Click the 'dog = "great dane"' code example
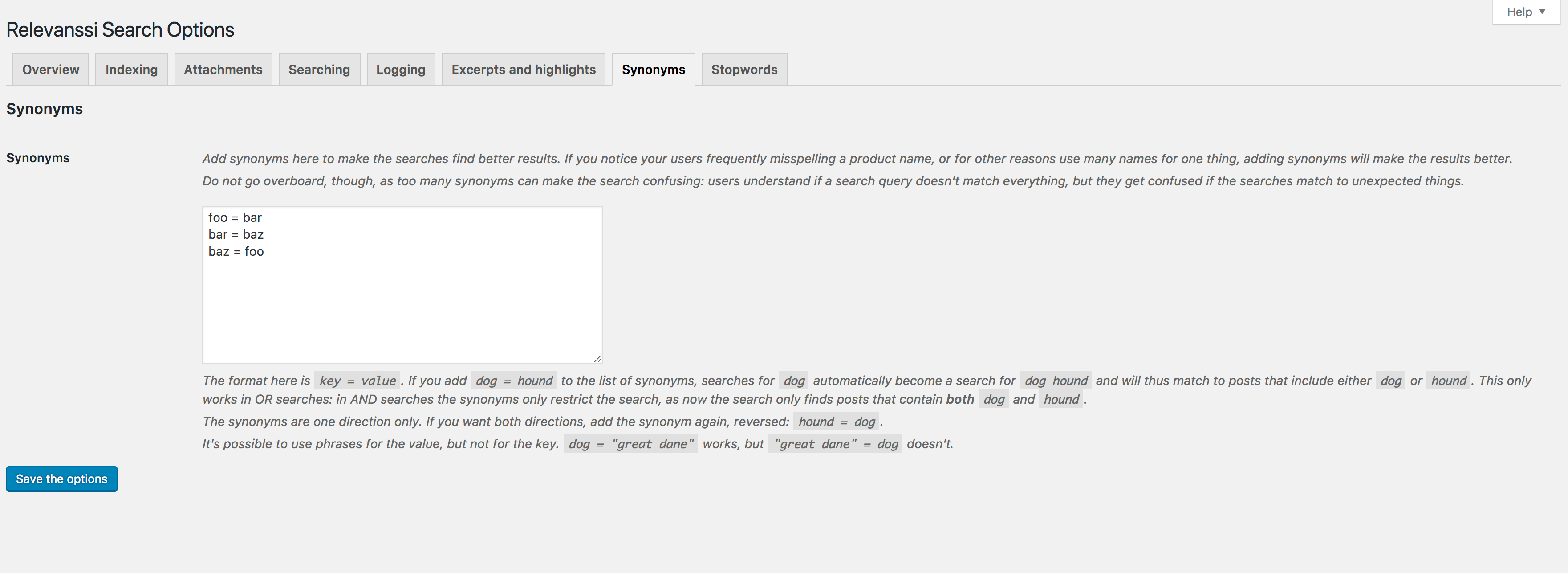This screenshot has height=573, width=1568. click(630, 444)
